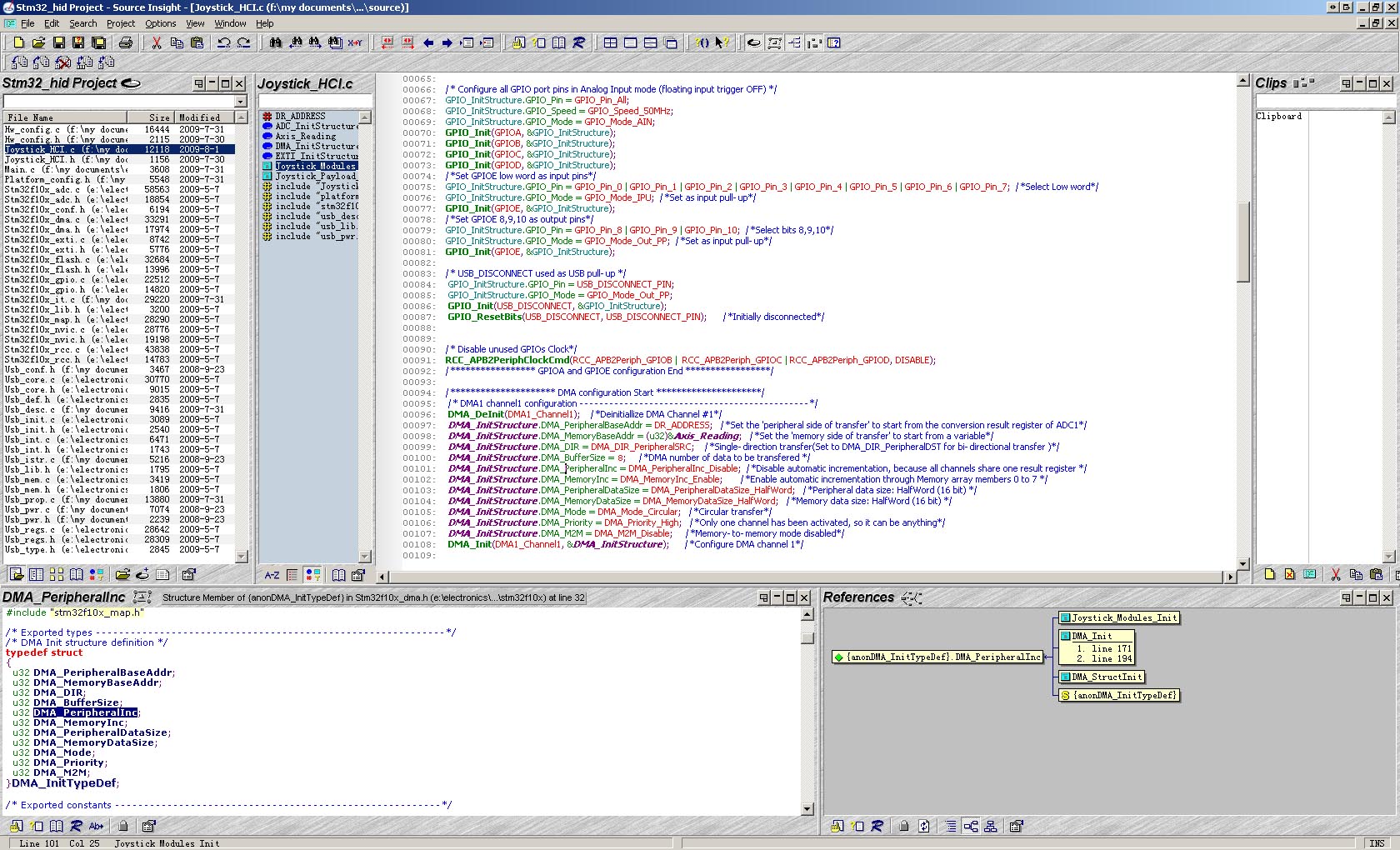The width and height of the screenshot is (1400, 850).
Task: Open the Options menu
Action: coord(160,23)
